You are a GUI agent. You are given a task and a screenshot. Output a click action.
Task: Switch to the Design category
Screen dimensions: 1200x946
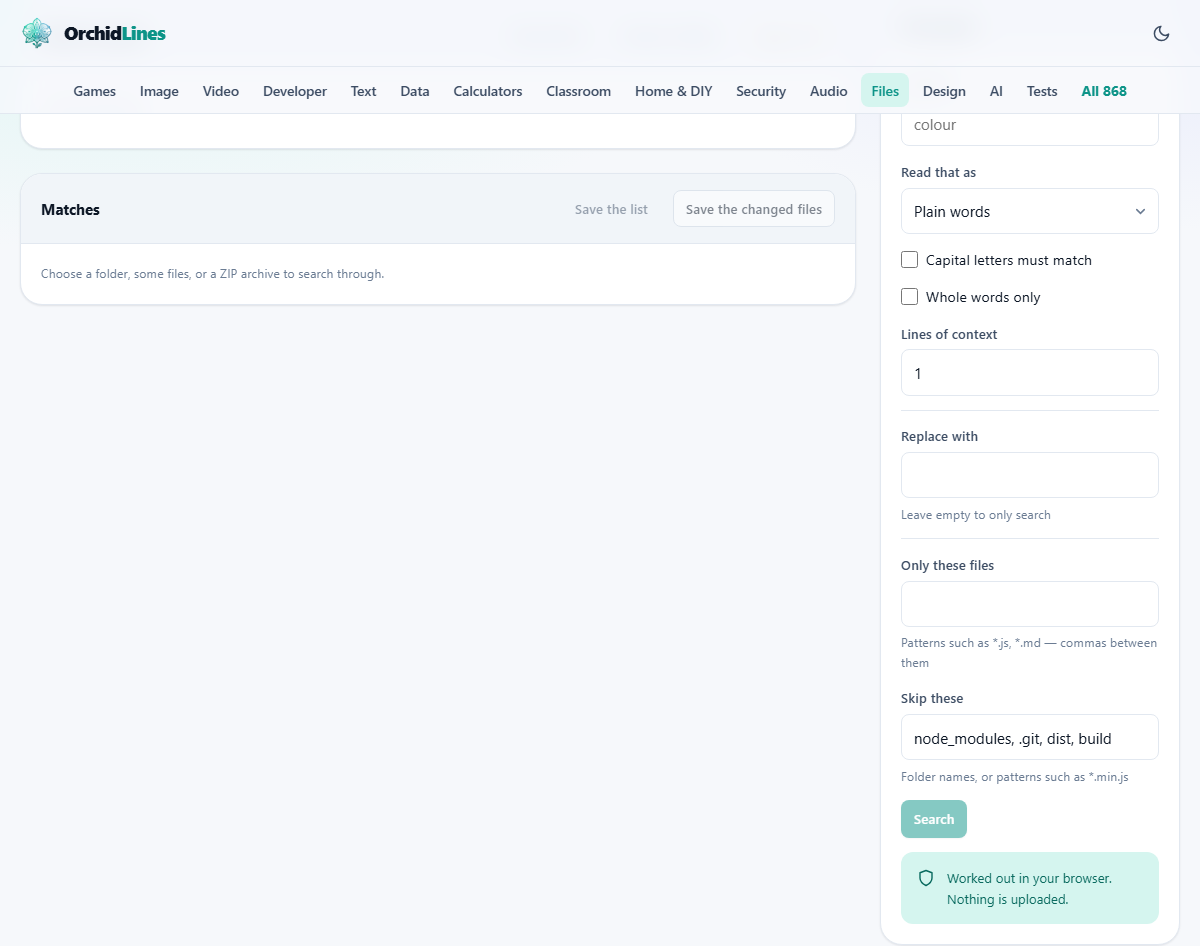pyautogui.click(x=944, y=91)
